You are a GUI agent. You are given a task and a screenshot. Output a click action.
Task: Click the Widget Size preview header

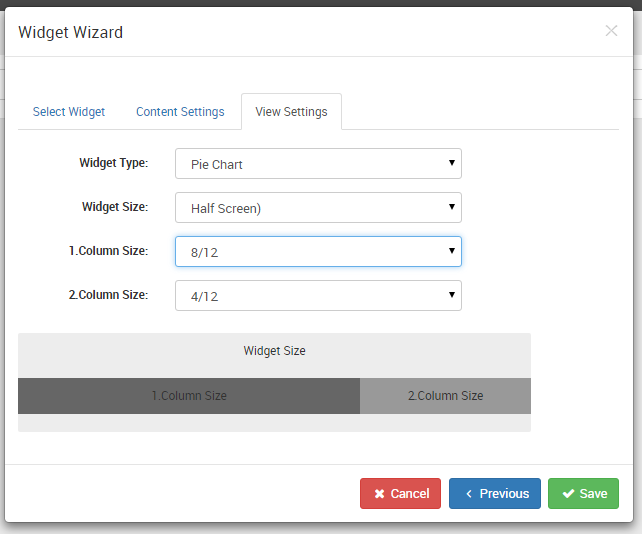tap(274, 351)
